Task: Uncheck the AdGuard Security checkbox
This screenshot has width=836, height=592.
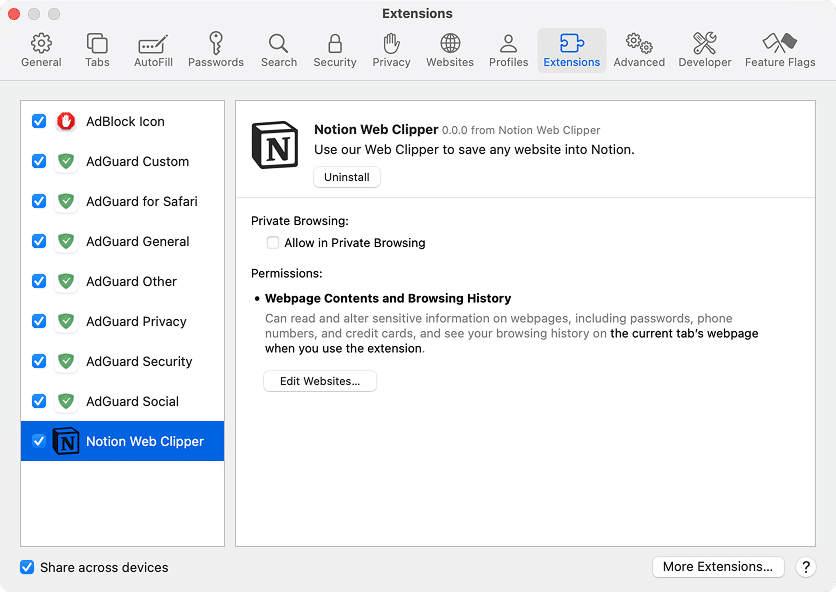Action: (x=39, y=361)
